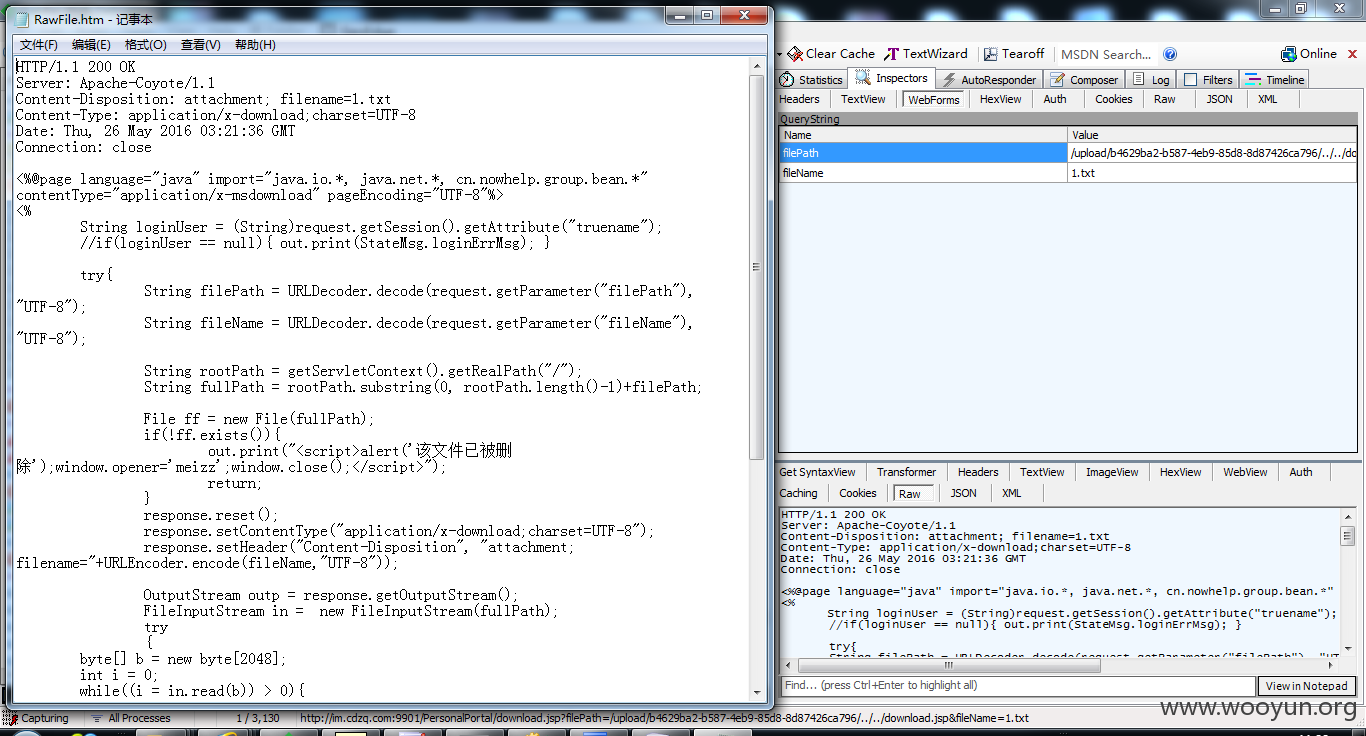Switch to the Log tab

tap(1151, 80)
